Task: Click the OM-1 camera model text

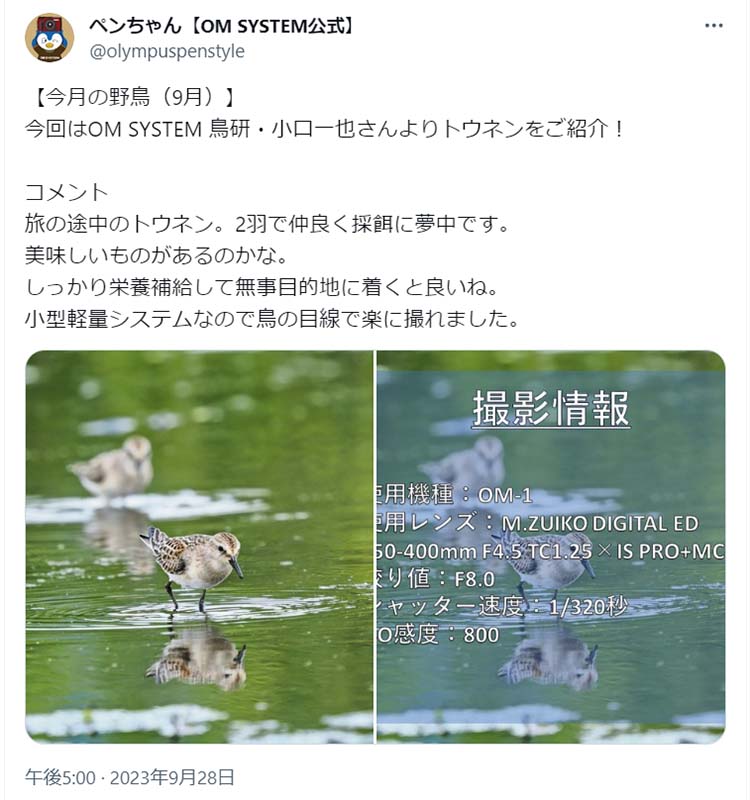Action: [505, 495]
